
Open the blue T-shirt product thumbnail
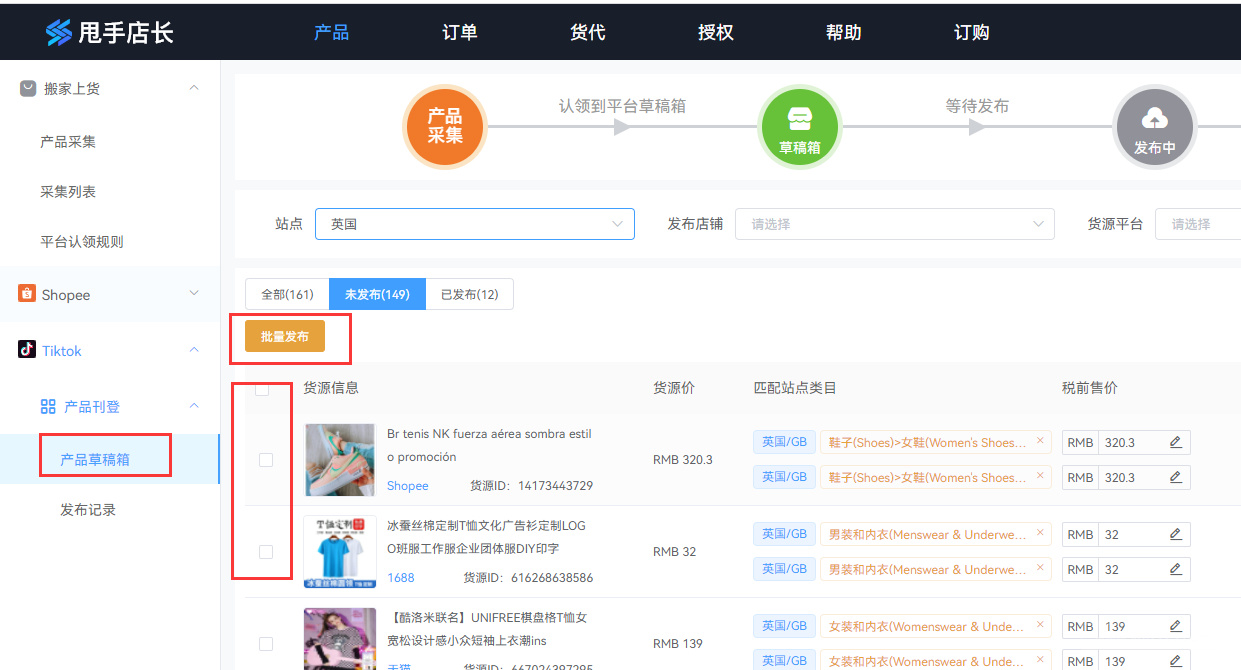(x=340, y=552)
